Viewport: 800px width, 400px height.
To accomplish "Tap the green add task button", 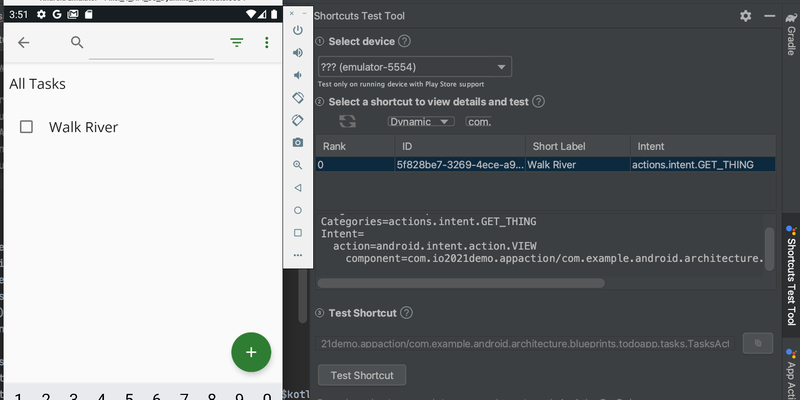I will [x=251, y=352].
